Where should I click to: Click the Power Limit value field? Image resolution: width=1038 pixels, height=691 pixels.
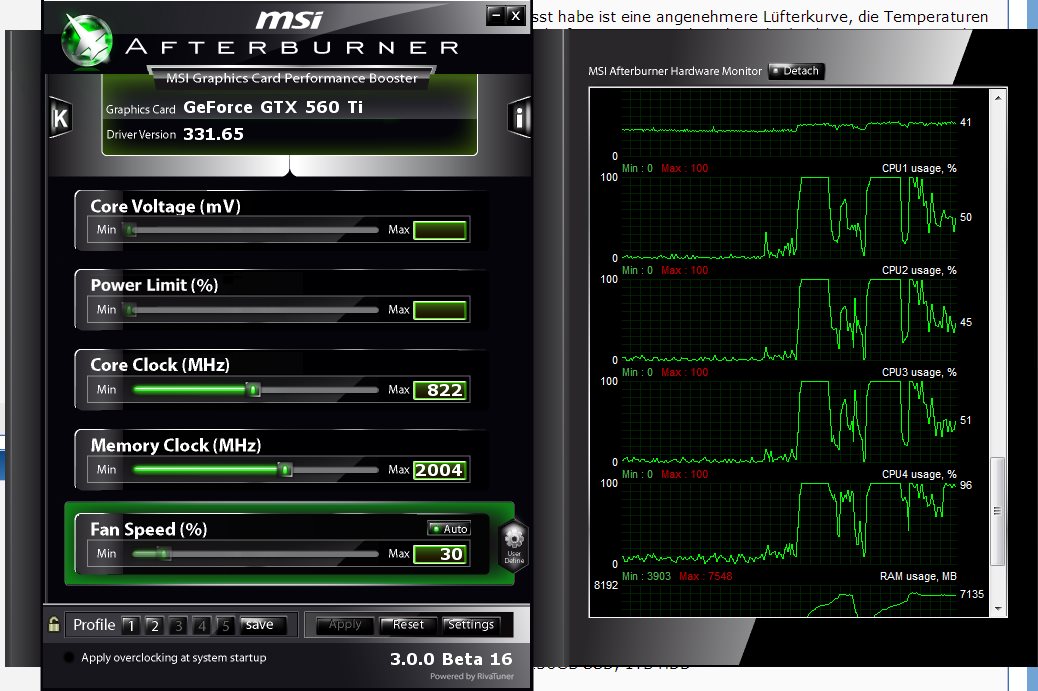pyautogui.click(x=440, y=310)
